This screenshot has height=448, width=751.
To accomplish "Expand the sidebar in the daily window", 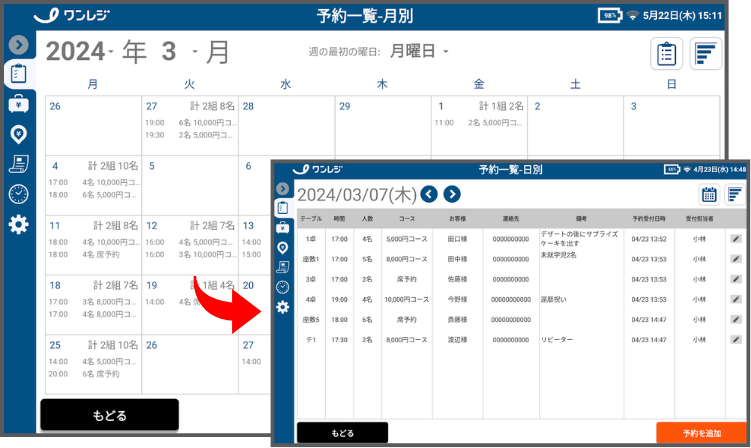I will click(283, 188).
